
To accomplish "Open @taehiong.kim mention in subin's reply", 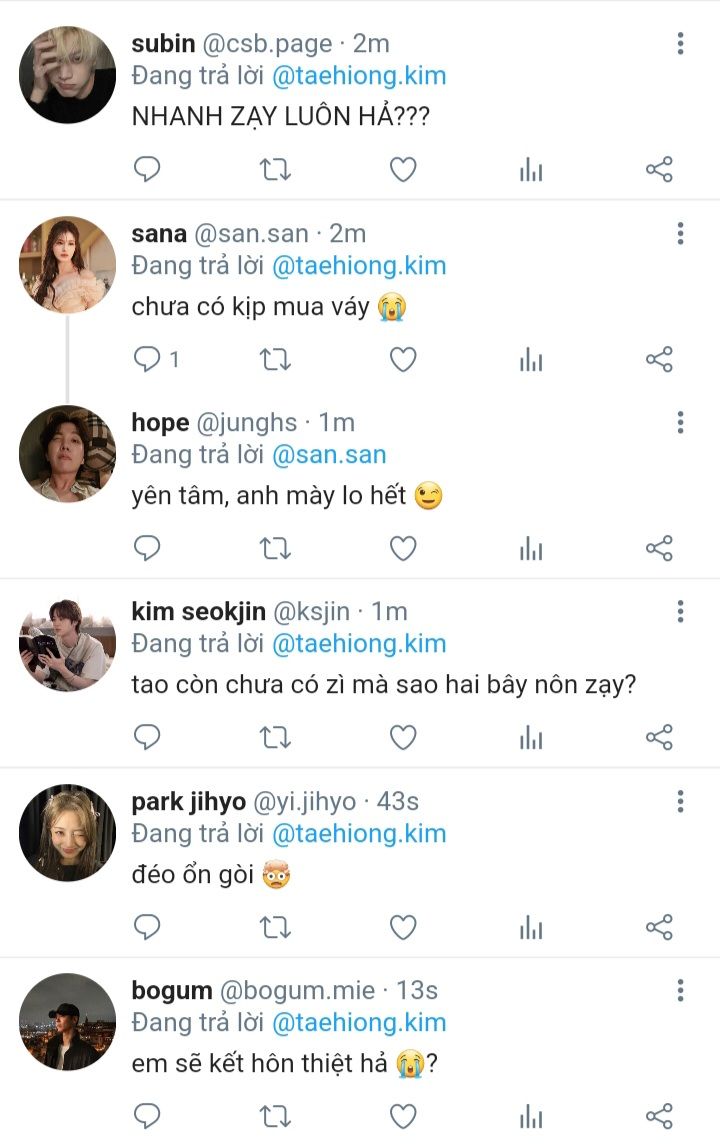I will point(359,76).
